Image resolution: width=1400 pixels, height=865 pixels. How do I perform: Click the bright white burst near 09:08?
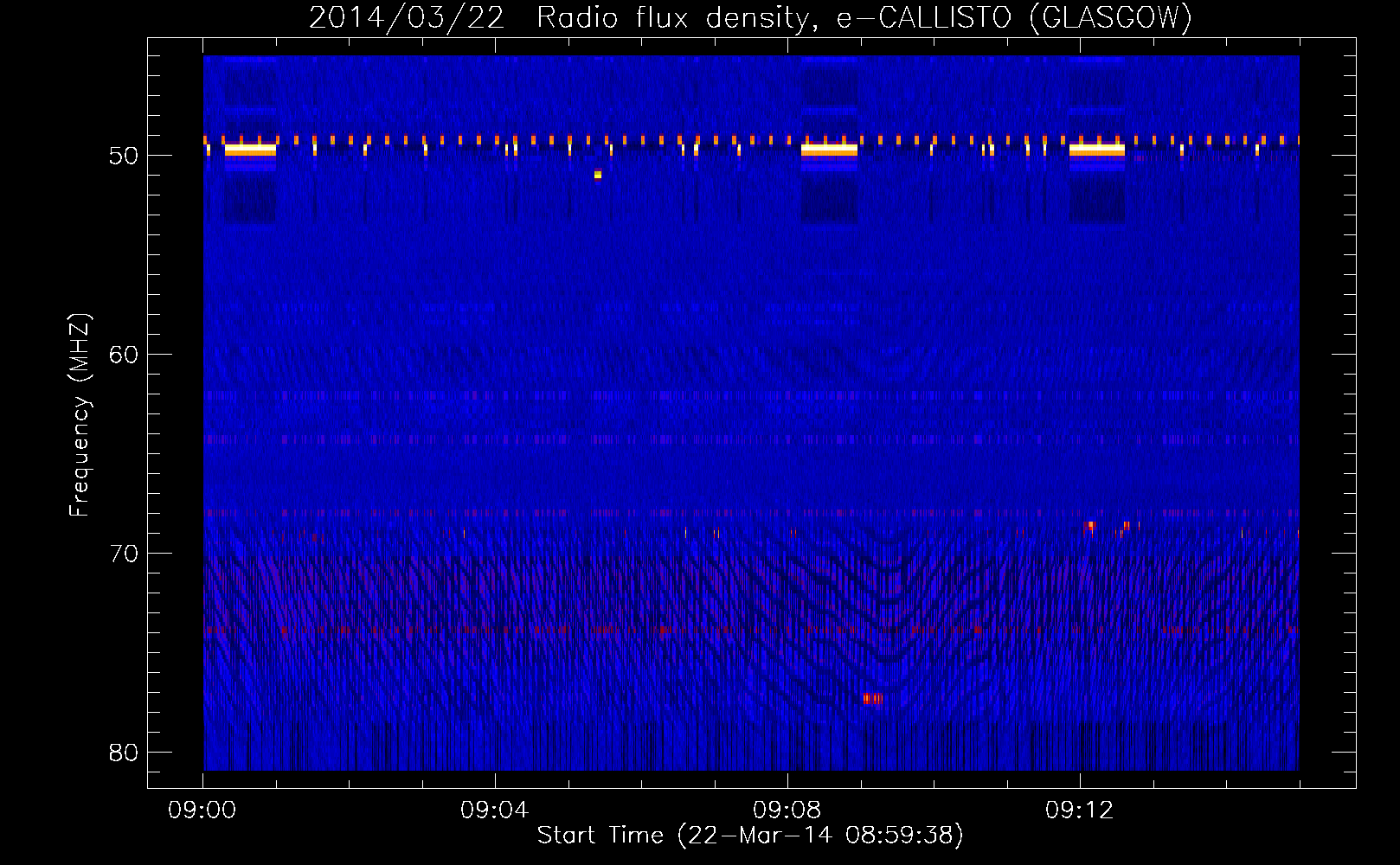point(829,150)
